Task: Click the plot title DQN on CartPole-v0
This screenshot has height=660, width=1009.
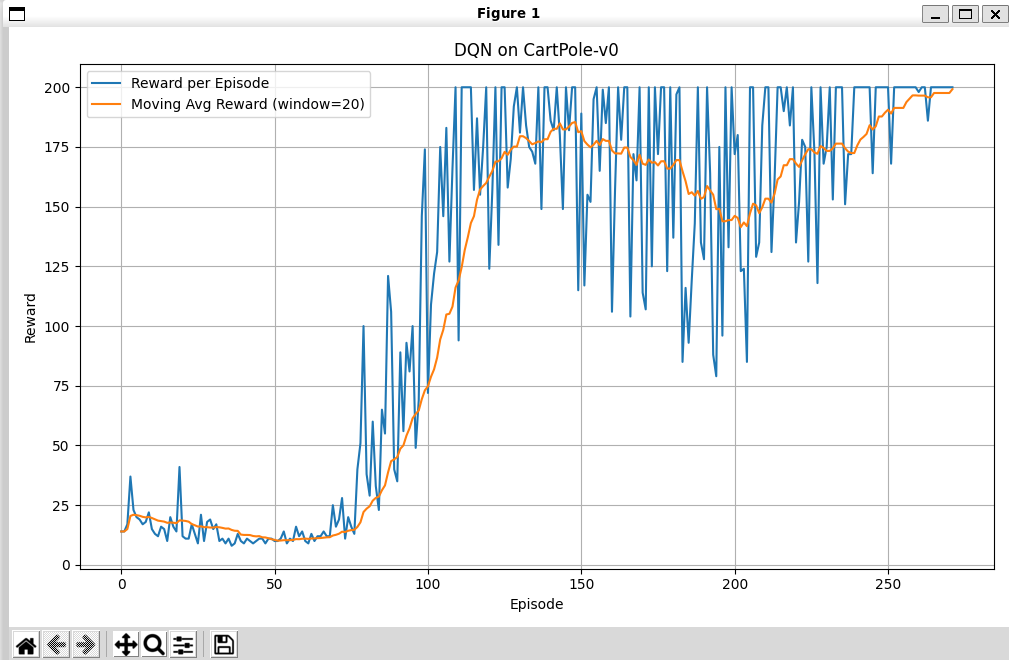Action: click(x=536, y=50)
